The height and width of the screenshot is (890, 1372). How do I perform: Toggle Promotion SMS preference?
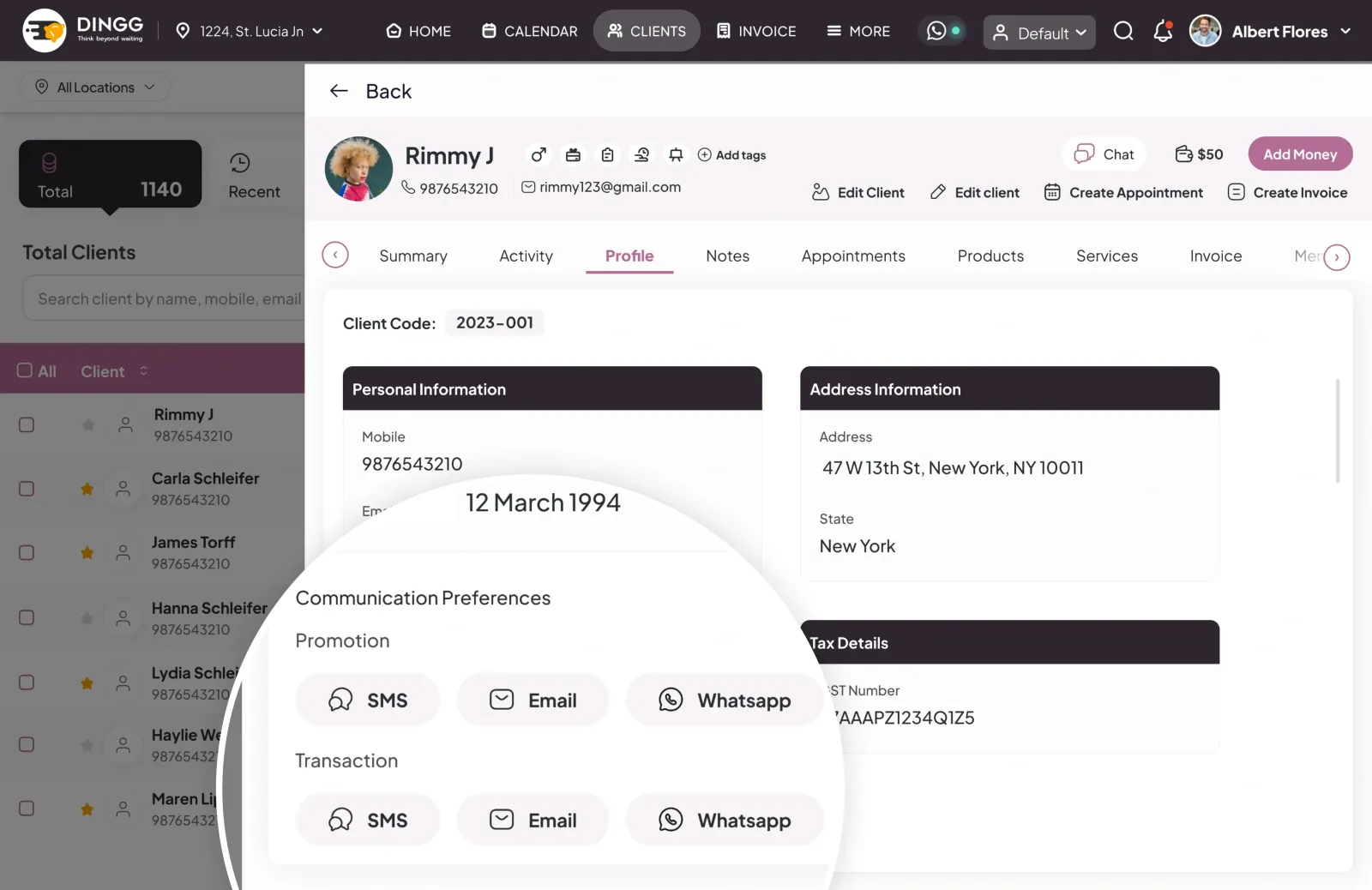point(368,700)
